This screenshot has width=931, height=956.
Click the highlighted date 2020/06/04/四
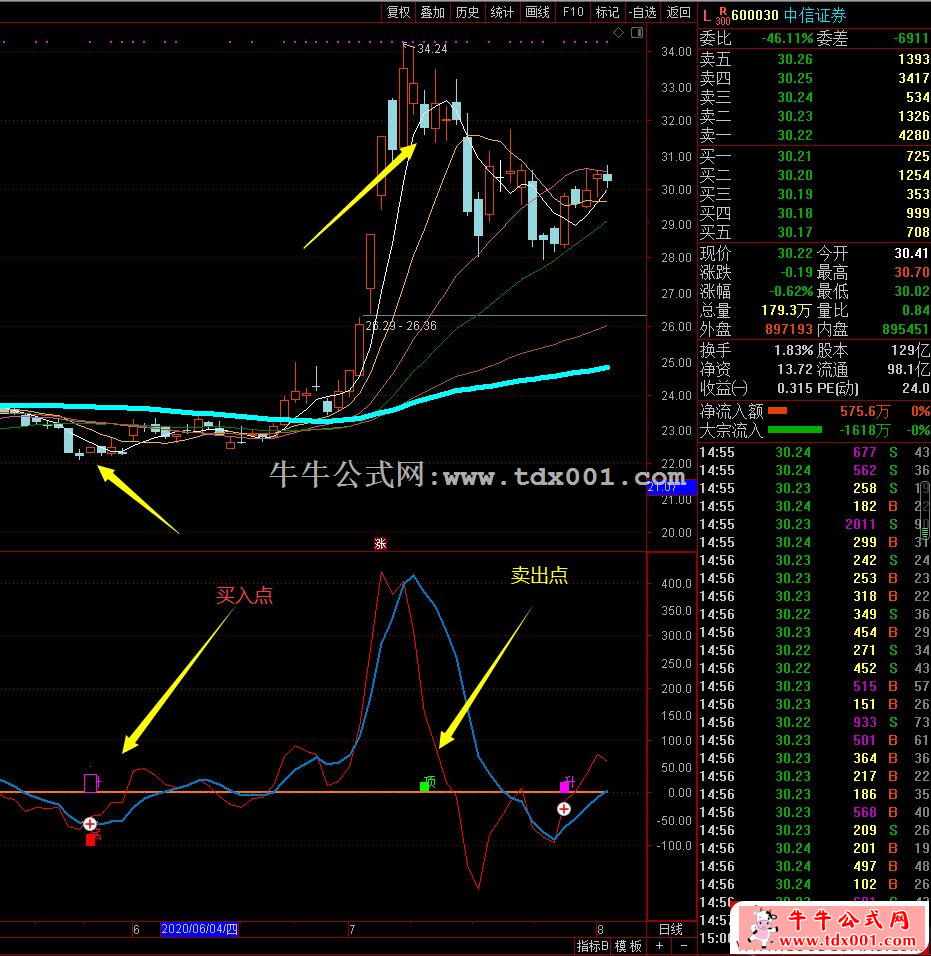pyautogui.click(x=199, y=929)
